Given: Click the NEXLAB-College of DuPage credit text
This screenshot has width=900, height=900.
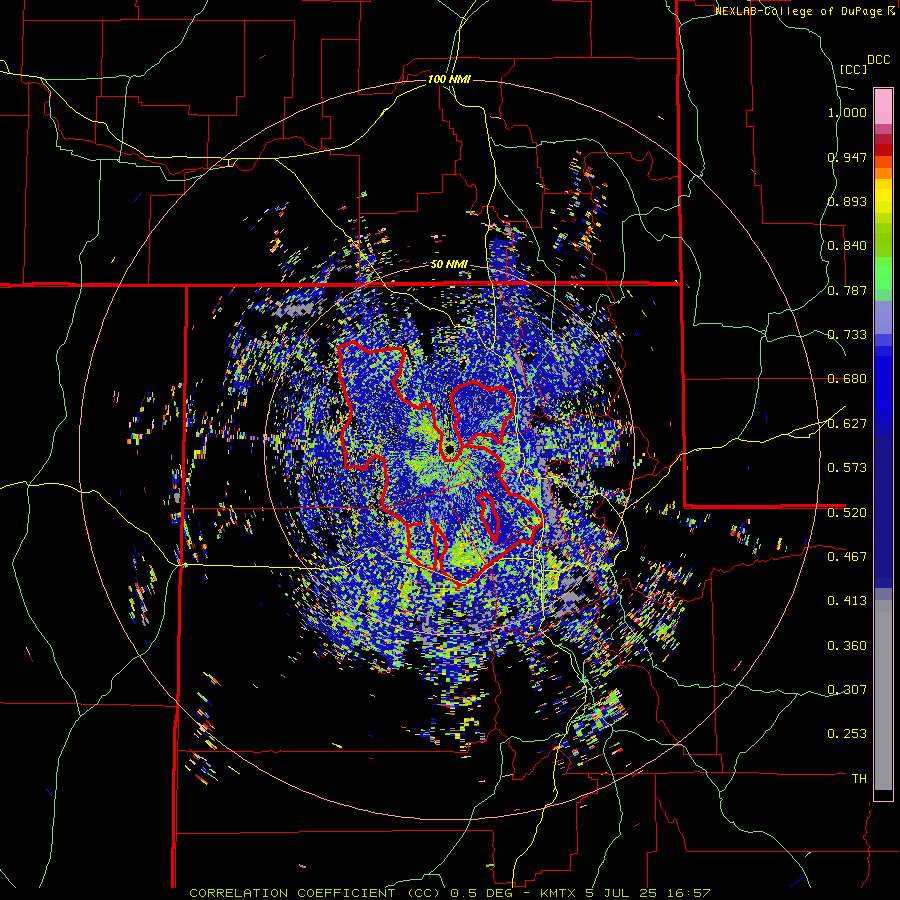Looking at the screenshot, I should tap(801, 11).
